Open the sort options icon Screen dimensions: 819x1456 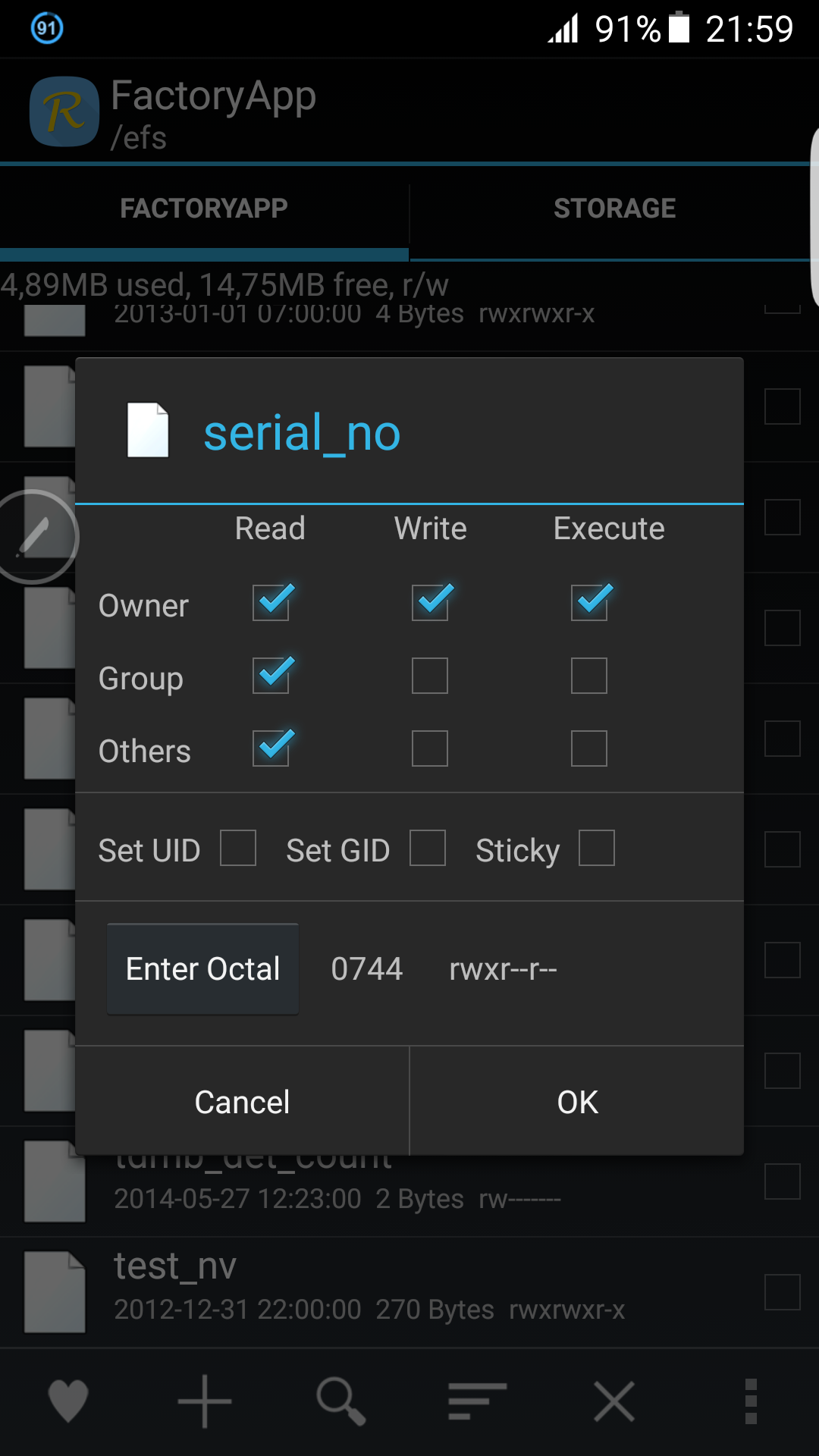pos(477,1401)
